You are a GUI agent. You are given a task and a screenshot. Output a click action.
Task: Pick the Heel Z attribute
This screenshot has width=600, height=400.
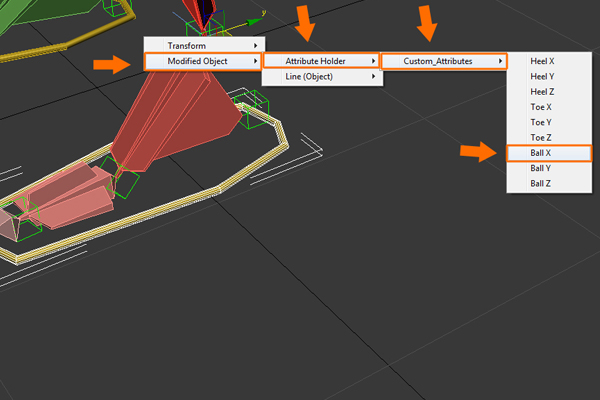coord(549,92)
